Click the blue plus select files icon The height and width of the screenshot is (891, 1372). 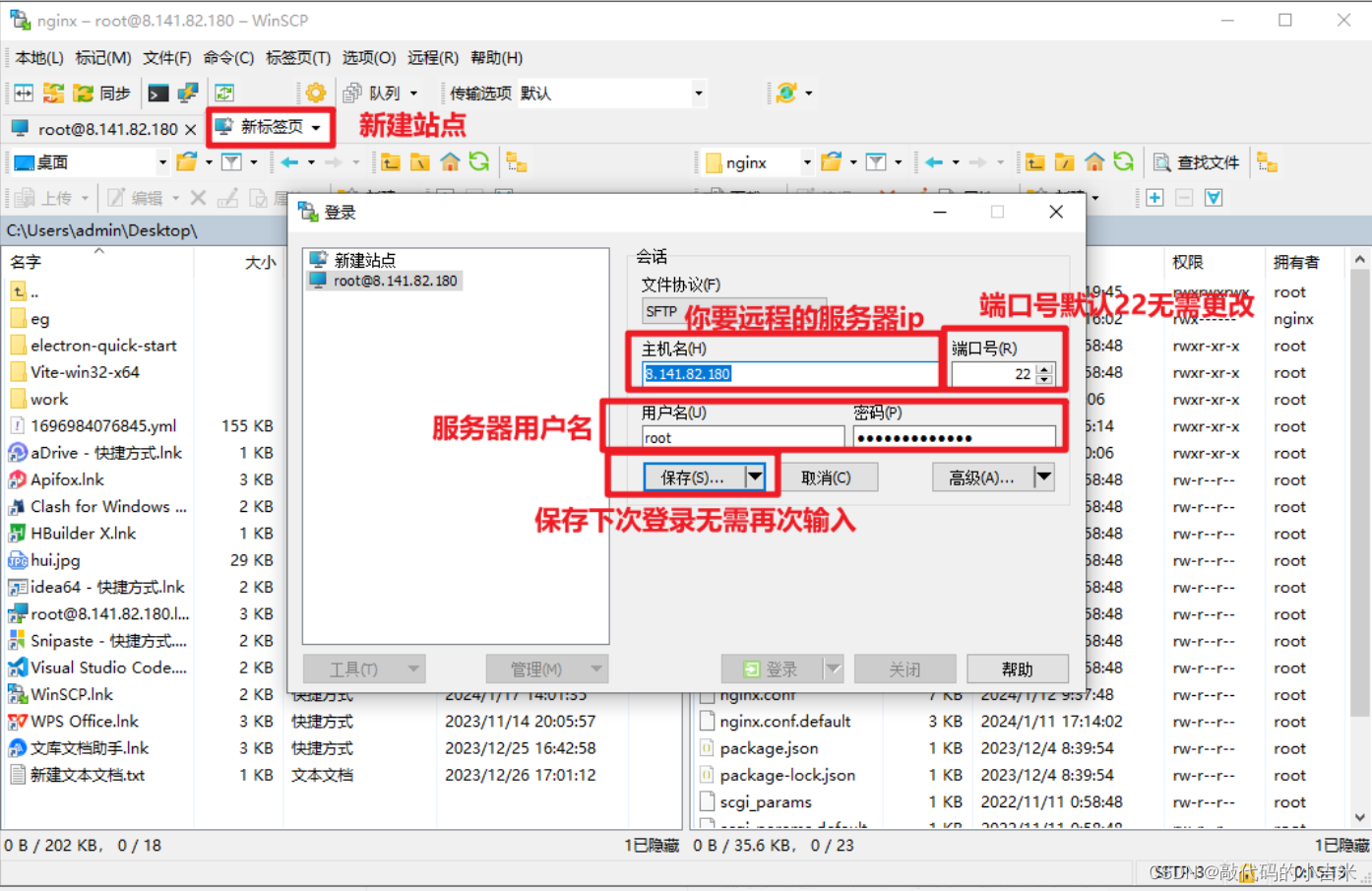[1154, 198]
